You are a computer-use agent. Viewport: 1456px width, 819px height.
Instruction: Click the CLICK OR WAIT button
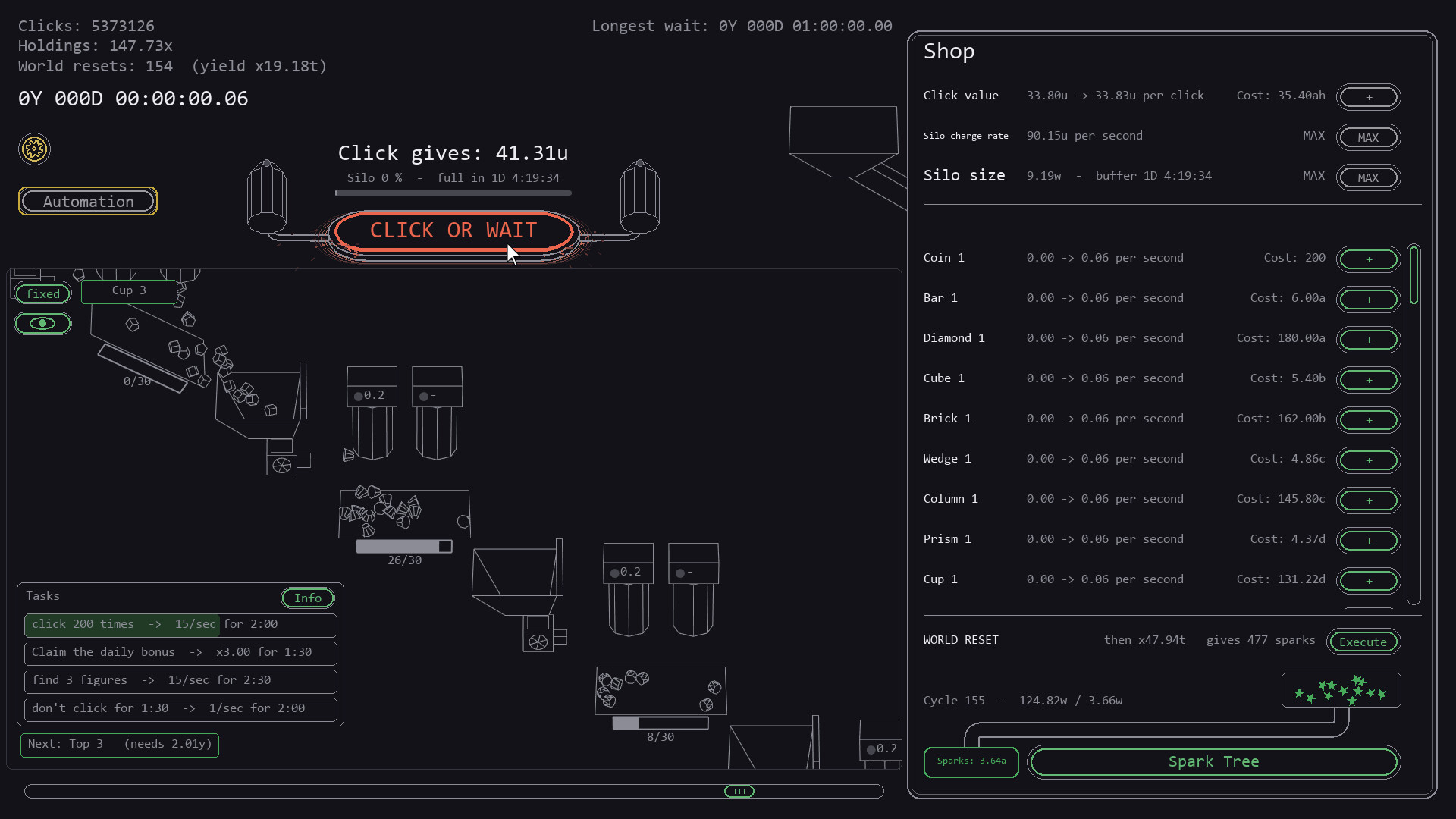coord(453,231)
